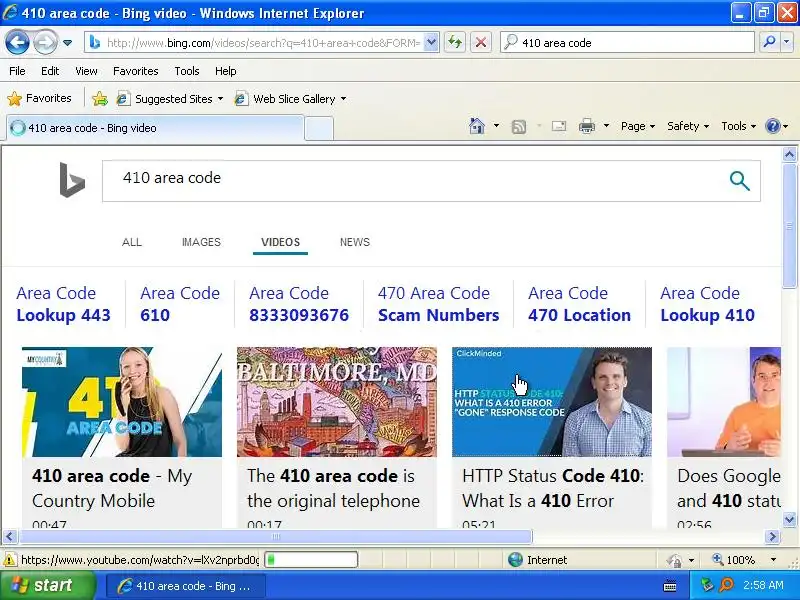The height and width of the screenshot is (600, 800).
Task: Click the Favorites star button
Action: pos(40,98)
